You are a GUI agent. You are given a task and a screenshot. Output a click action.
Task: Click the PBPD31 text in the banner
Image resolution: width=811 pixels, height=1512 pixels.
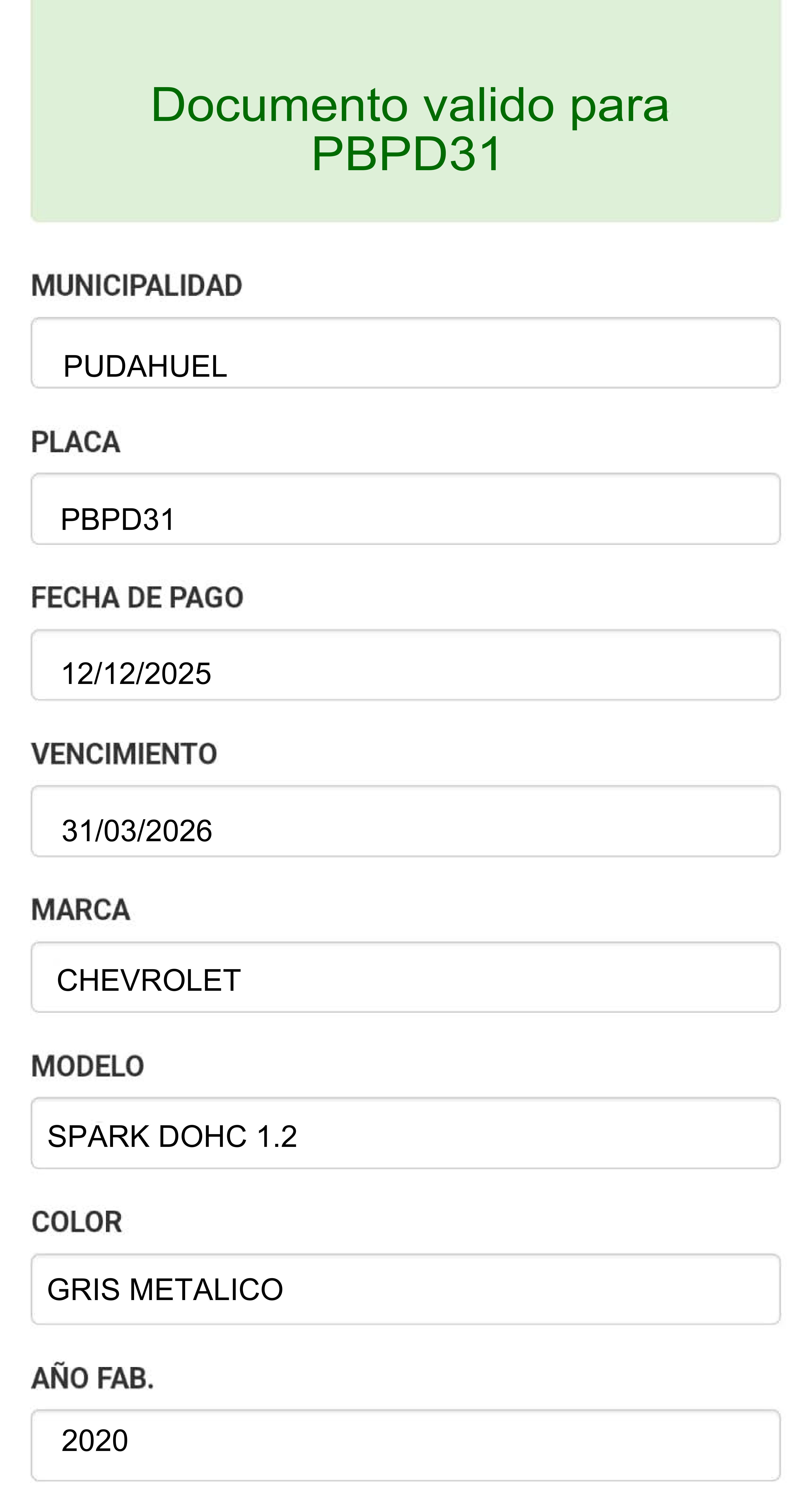[406, 154]
